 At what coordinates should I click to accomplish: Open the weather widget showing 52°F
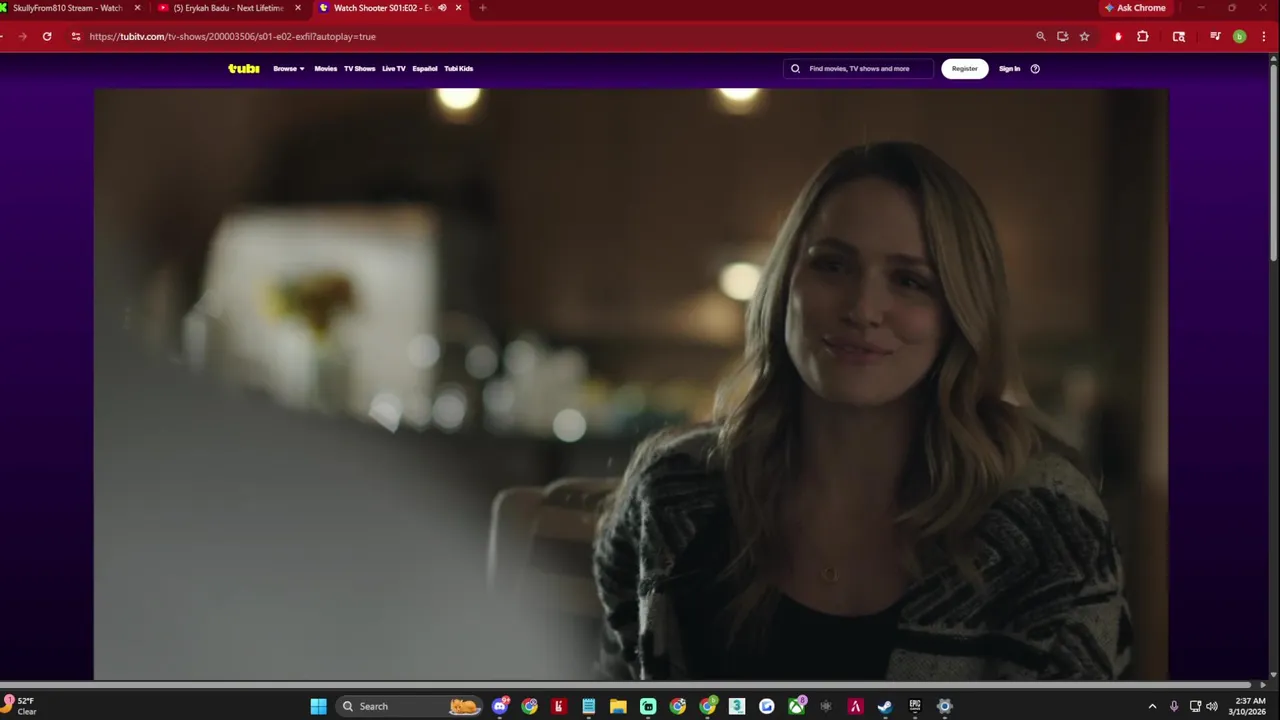20,706
